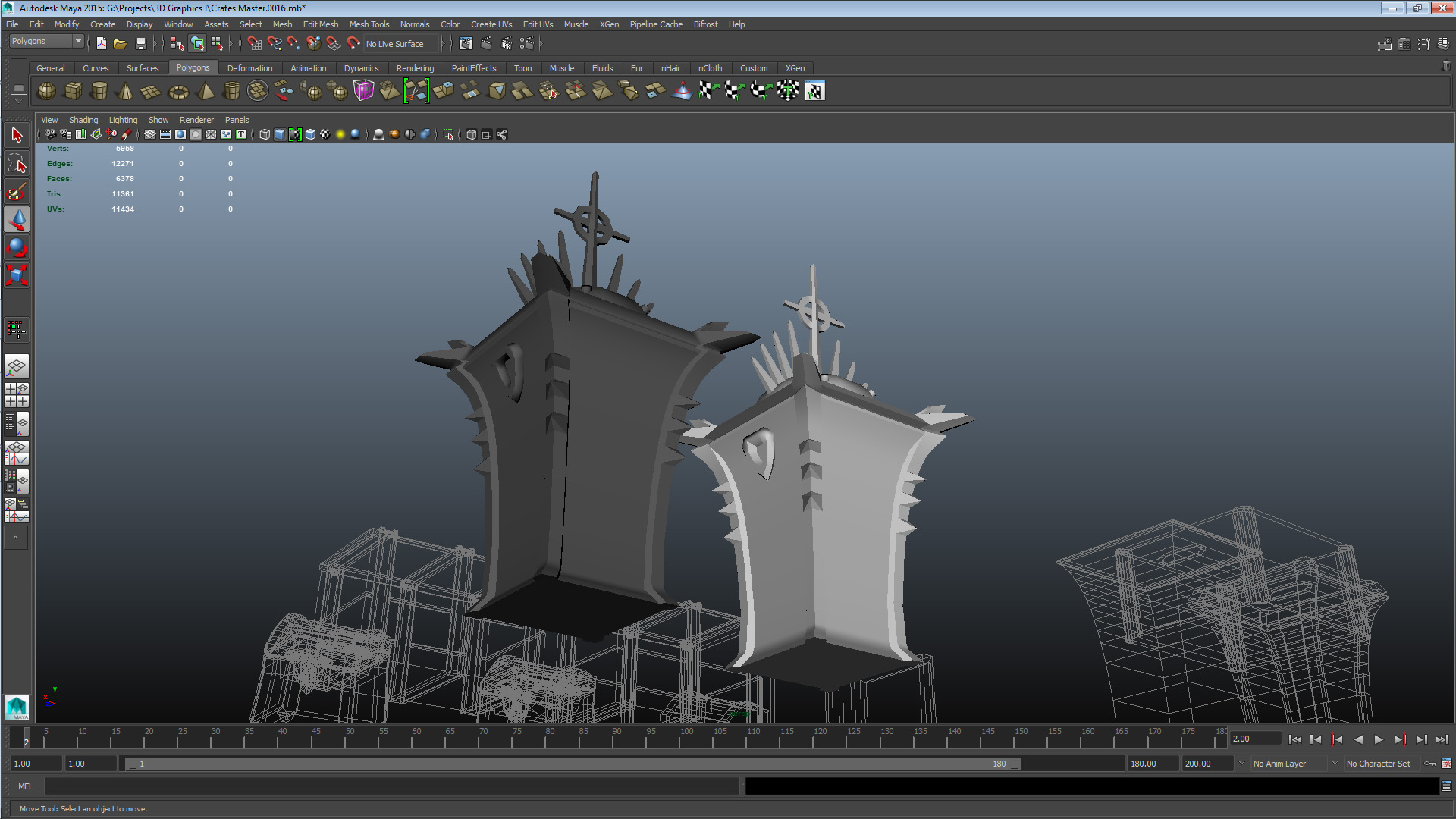Select the Paint Selection tool
This screenshot has height=819, width=1456.
17,191
